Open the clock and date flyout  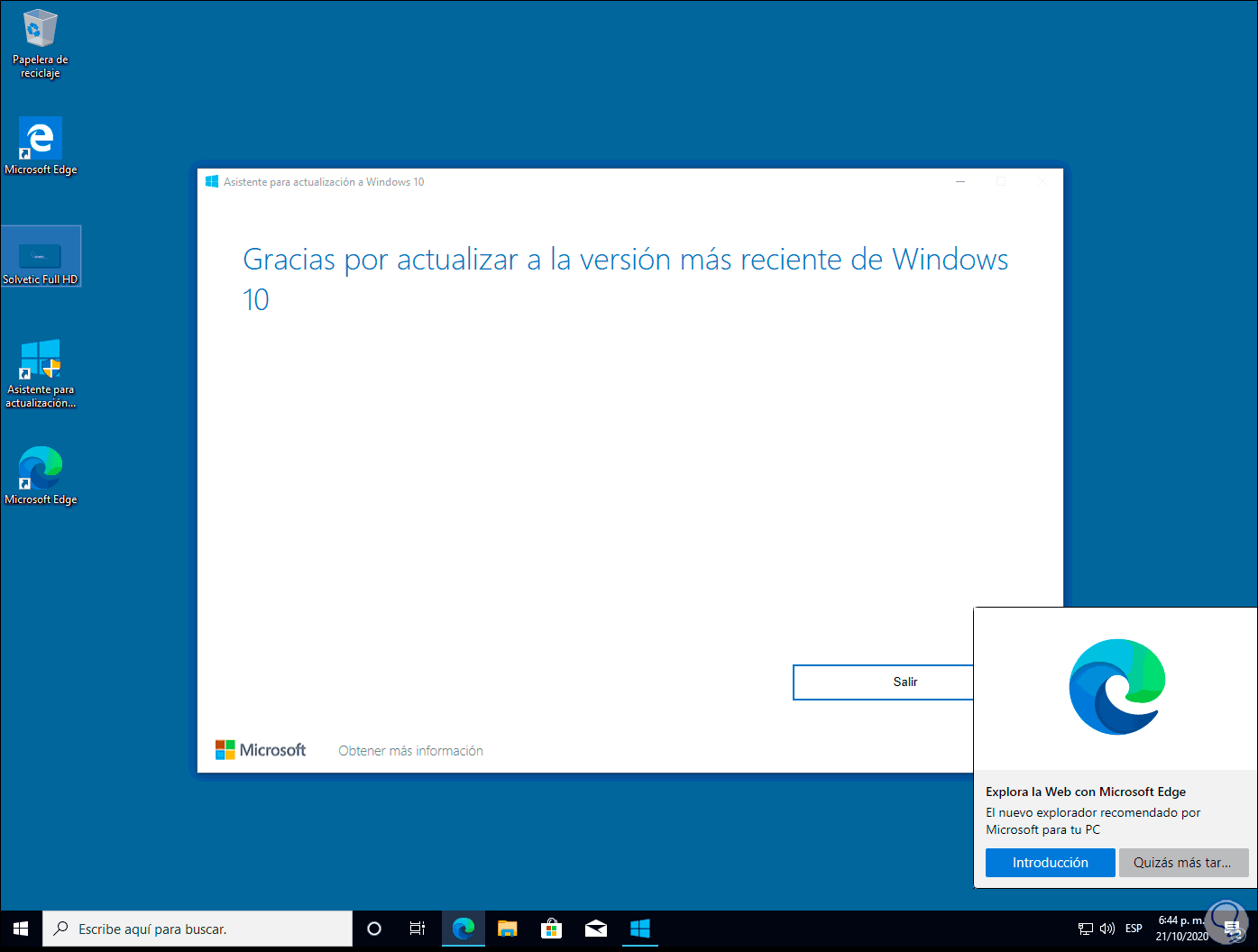[1181, 929]
